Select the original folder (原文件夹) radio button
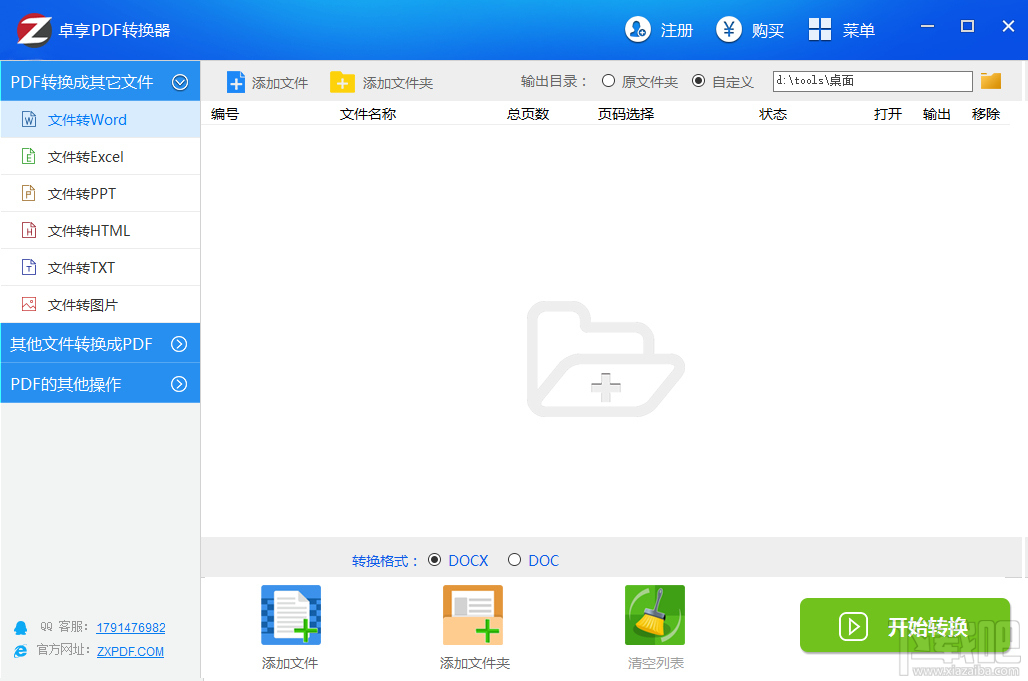Screen dimensions: 1028x681 [608, 81]
